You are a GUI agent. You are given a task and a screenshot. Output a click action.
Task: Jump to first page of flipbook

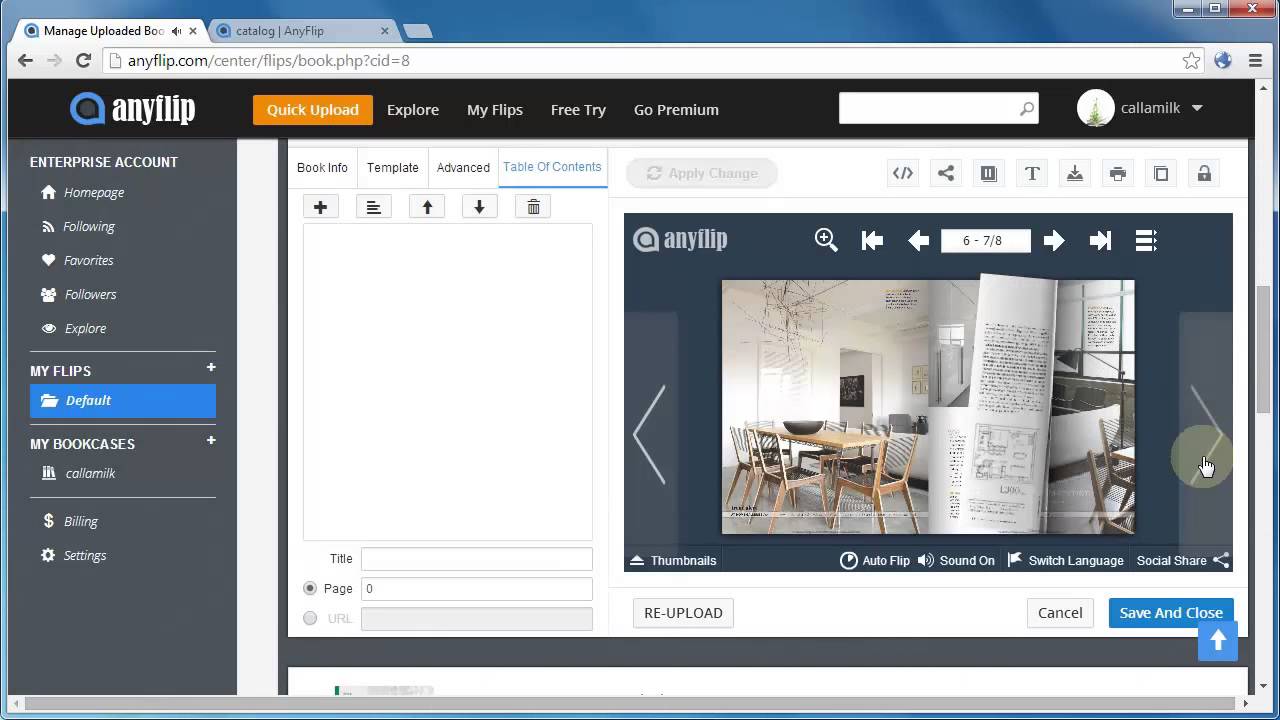pos(872,240)
